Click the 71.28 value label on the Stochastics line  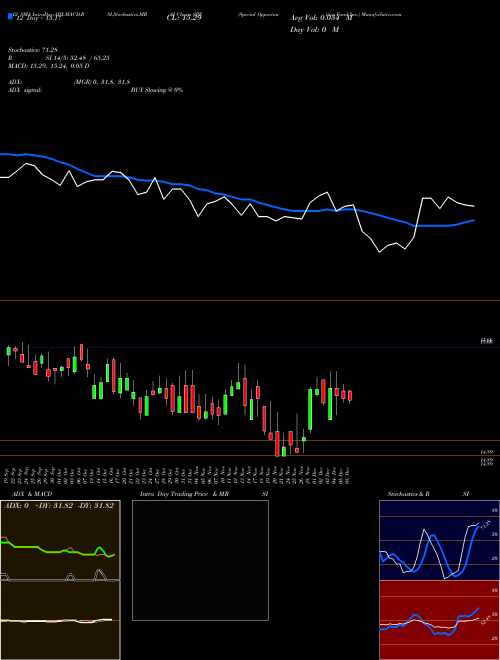click(486, 525)
